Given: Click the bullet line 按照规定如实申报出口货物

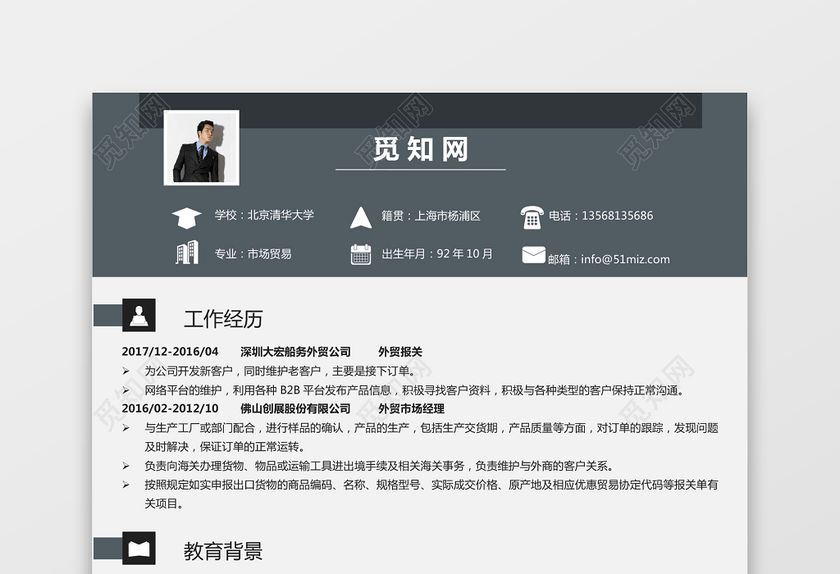Looking at the screenshot, I should [x=431, y=484].
